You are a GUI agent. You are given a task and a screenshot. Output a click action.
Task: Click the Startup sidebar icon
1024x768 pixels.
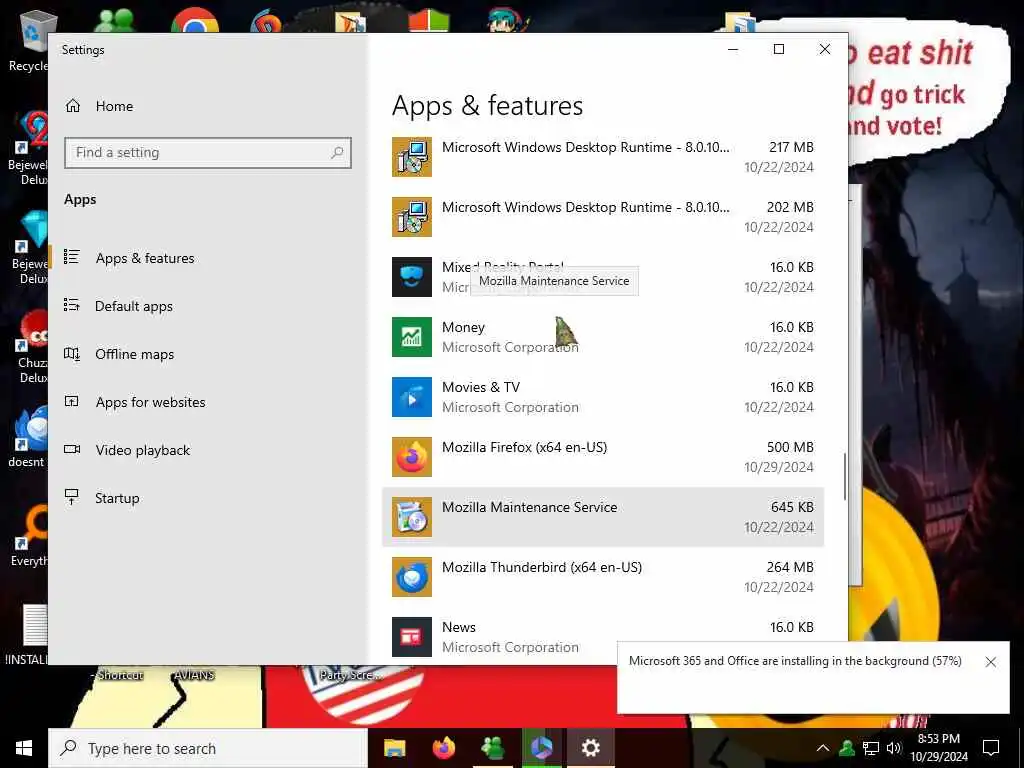point(72,497)
